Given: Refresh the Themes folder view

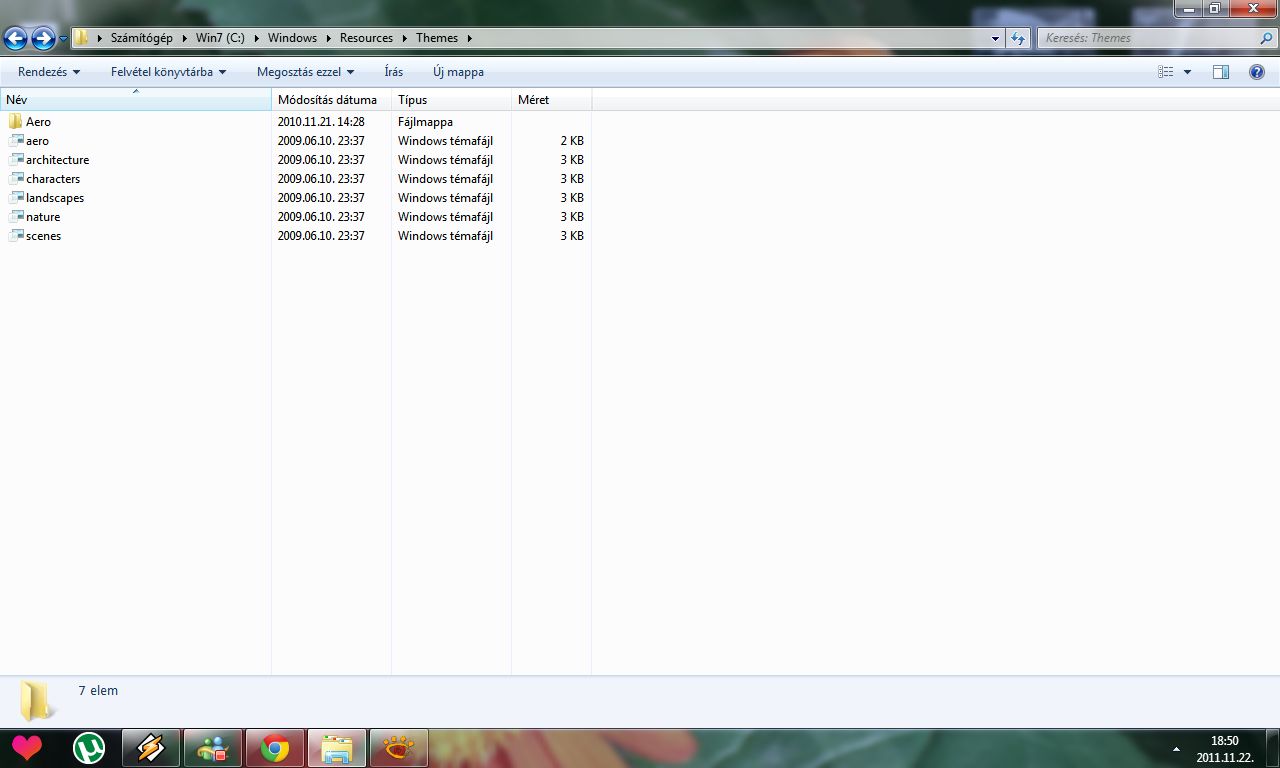Looking at the screenshot, I should click(x=1018, y=38).
